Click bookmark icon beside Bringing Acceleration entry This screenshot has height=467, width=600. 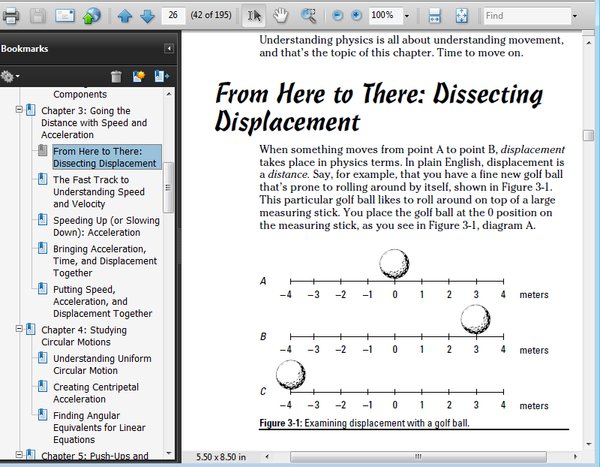click(43, 248)
